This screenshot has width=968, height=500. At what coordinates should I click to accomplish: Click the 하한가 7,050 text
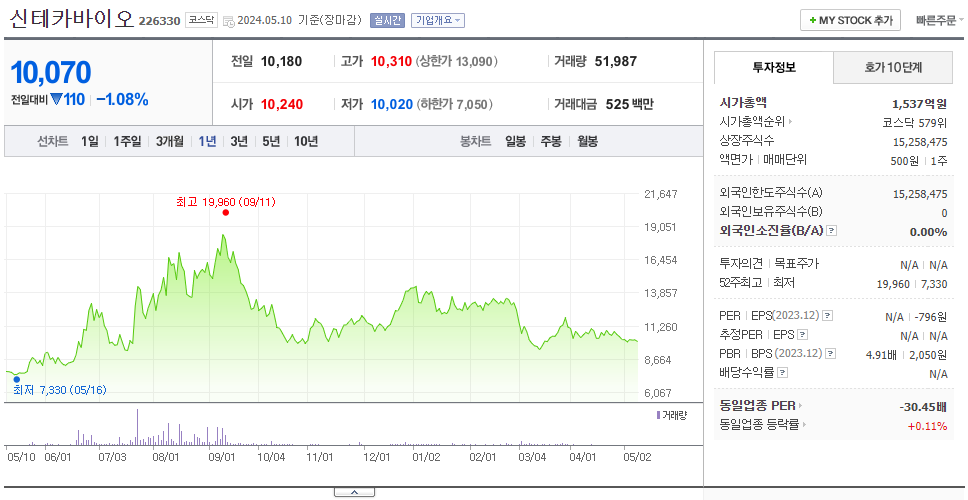click(x=454, y=105)
